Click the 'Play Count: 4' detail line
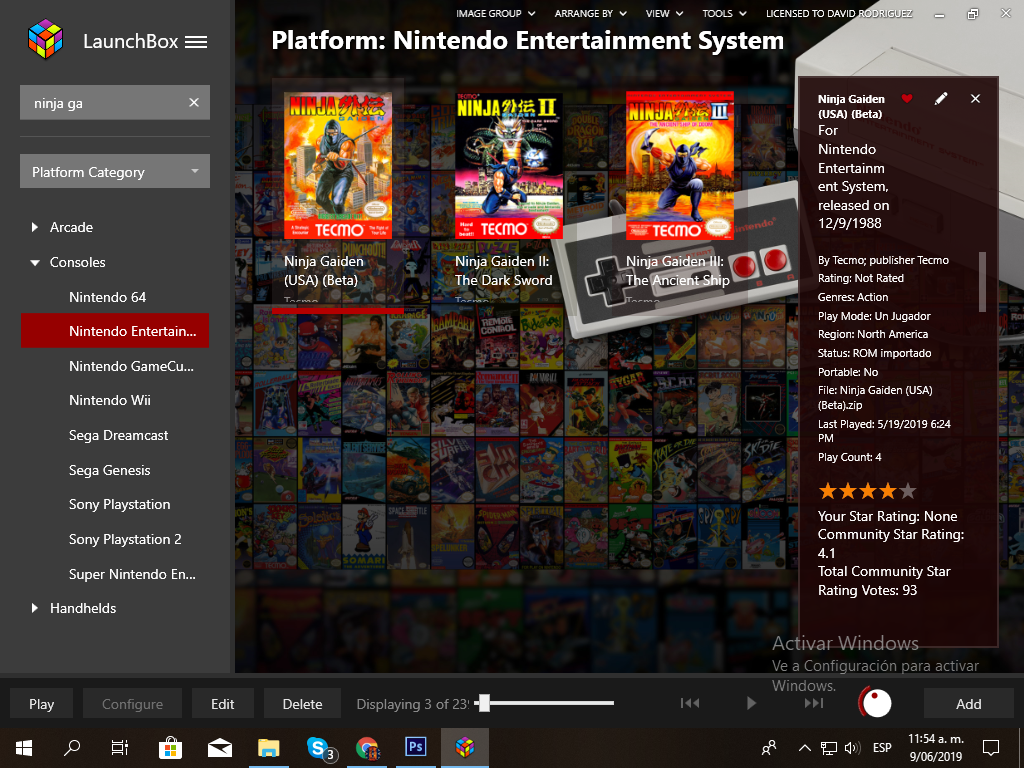This screenshot has width=1024, height=768. 850,457
